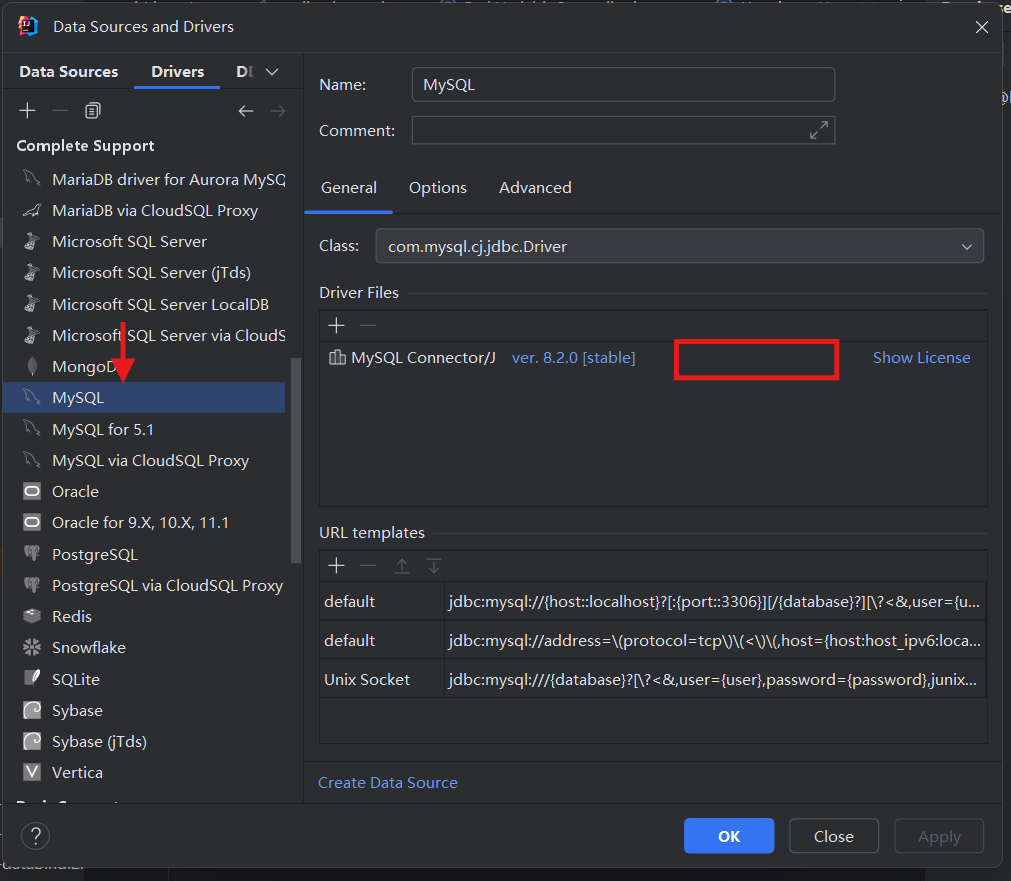
Task: Click the MySQL Connector/J library icon
Action: click(x=337, y=357)
